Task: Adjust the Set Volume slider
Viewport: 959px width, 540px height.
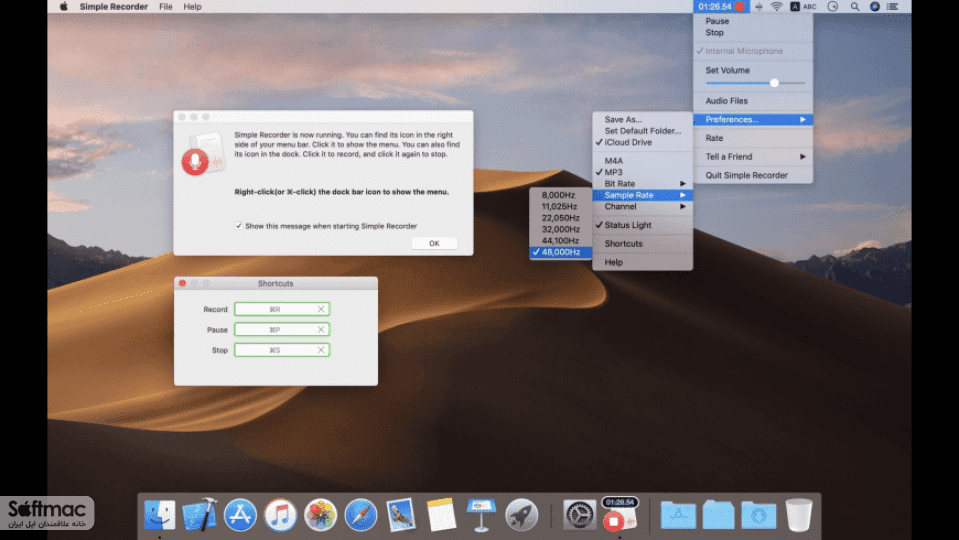Action: click(x=755, y=83)
